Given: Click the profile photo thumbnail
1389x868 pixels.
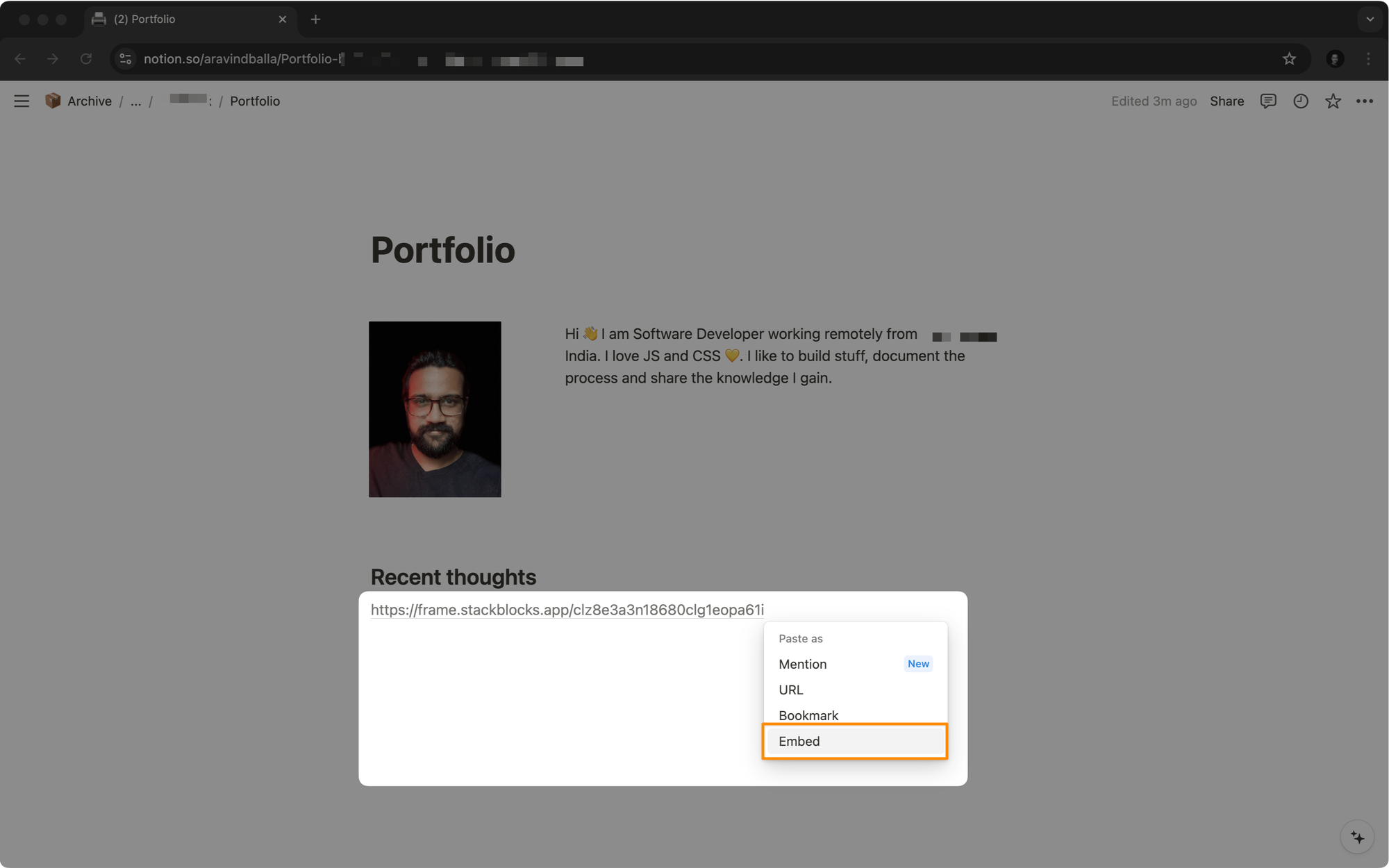Looking at the screenshot, I should tap(435, 409).
